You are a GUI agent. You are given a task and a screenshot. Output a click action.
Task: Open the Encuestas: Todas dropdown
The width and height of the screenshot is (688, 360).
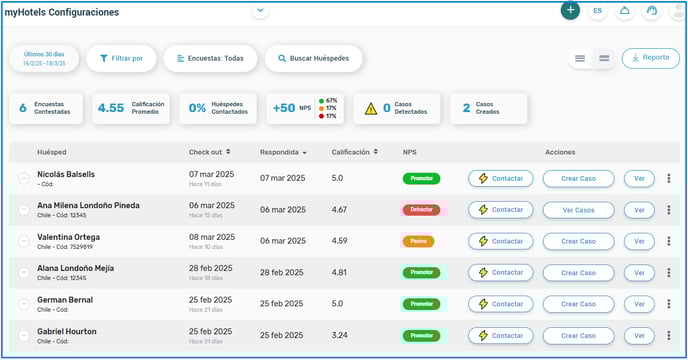[x=211, y=58]
